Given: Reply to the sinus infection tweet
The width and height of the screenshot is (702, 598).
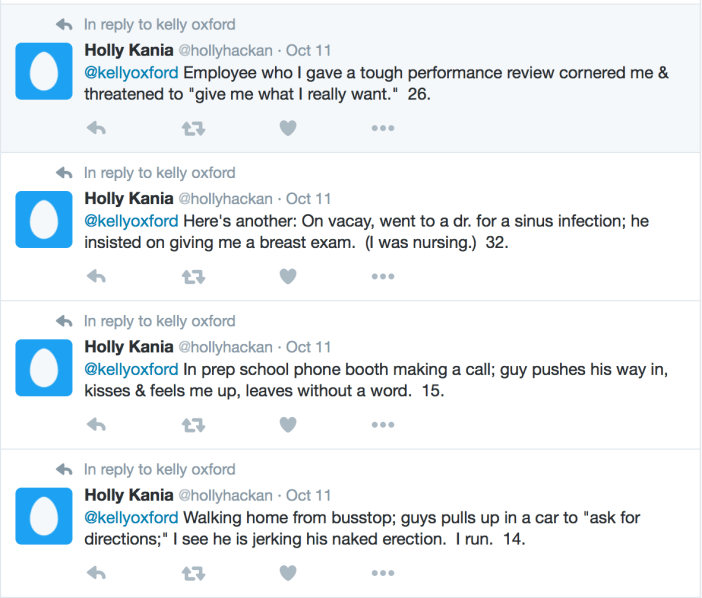Looking at the screenshot, I should coord(97,277).
